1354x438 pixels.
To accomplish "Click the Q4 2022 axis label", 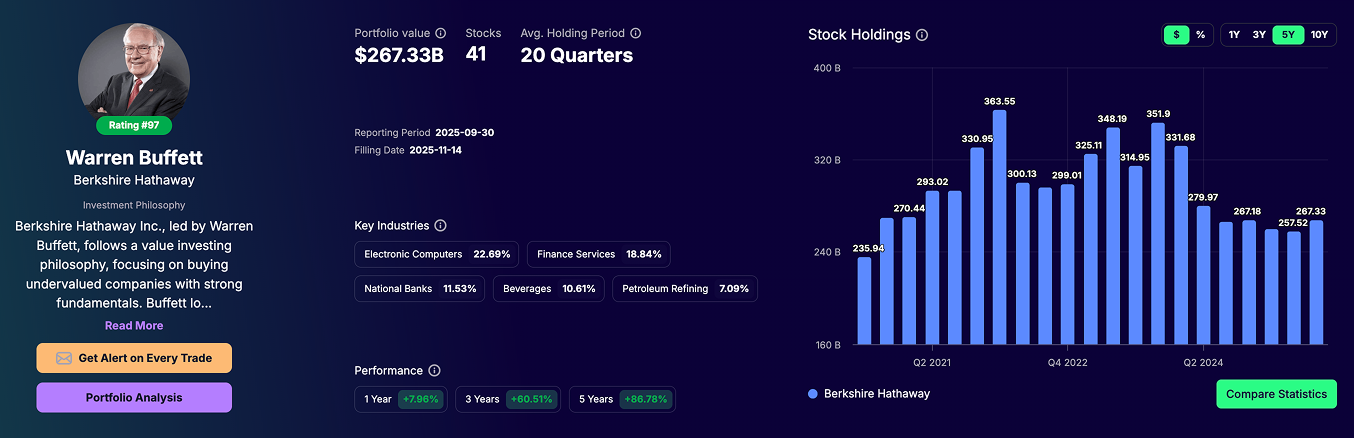I will [x=1067, y=362].
